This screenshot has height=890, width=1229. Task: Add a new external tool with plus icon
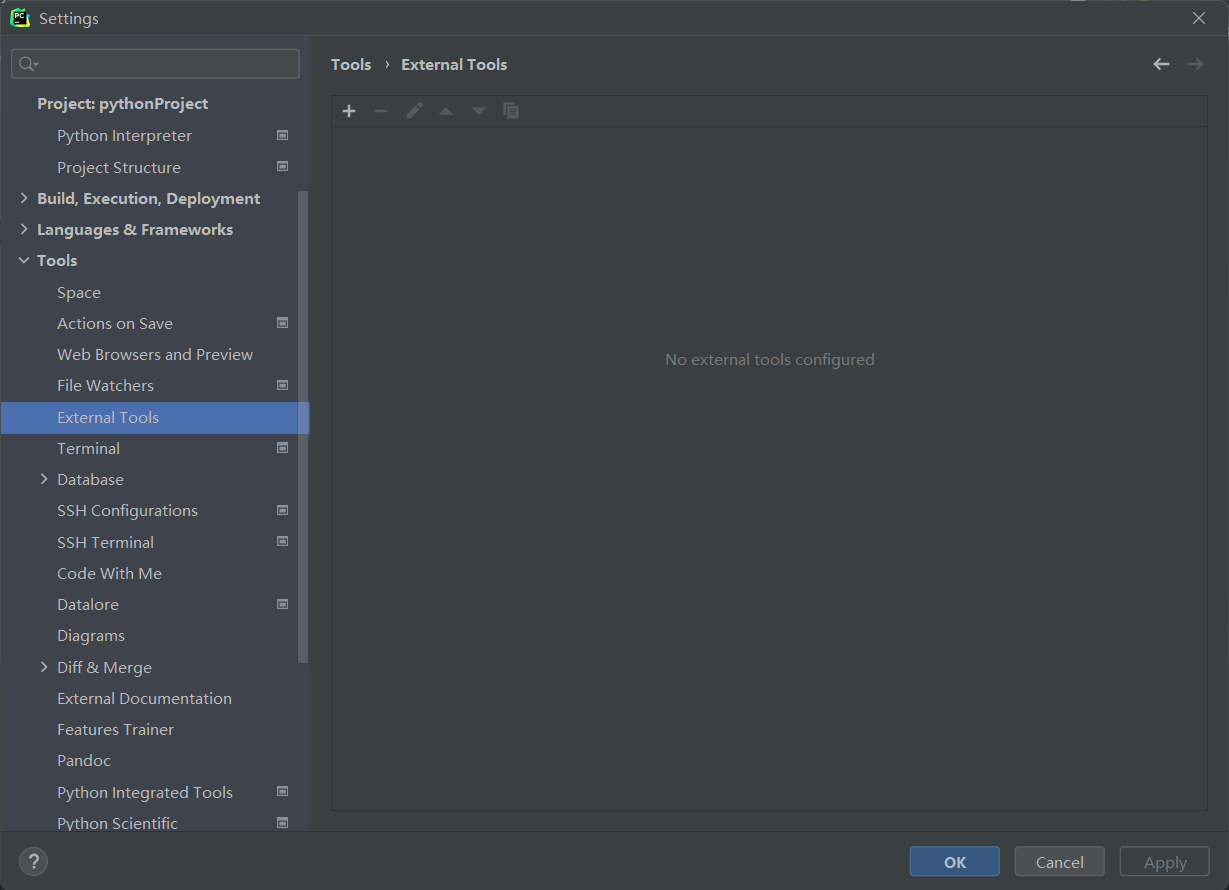[349, 111]
